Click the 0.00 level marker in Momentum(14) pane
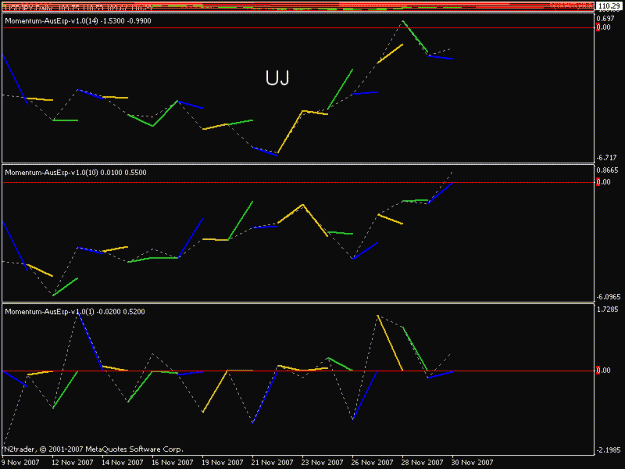 603,27
